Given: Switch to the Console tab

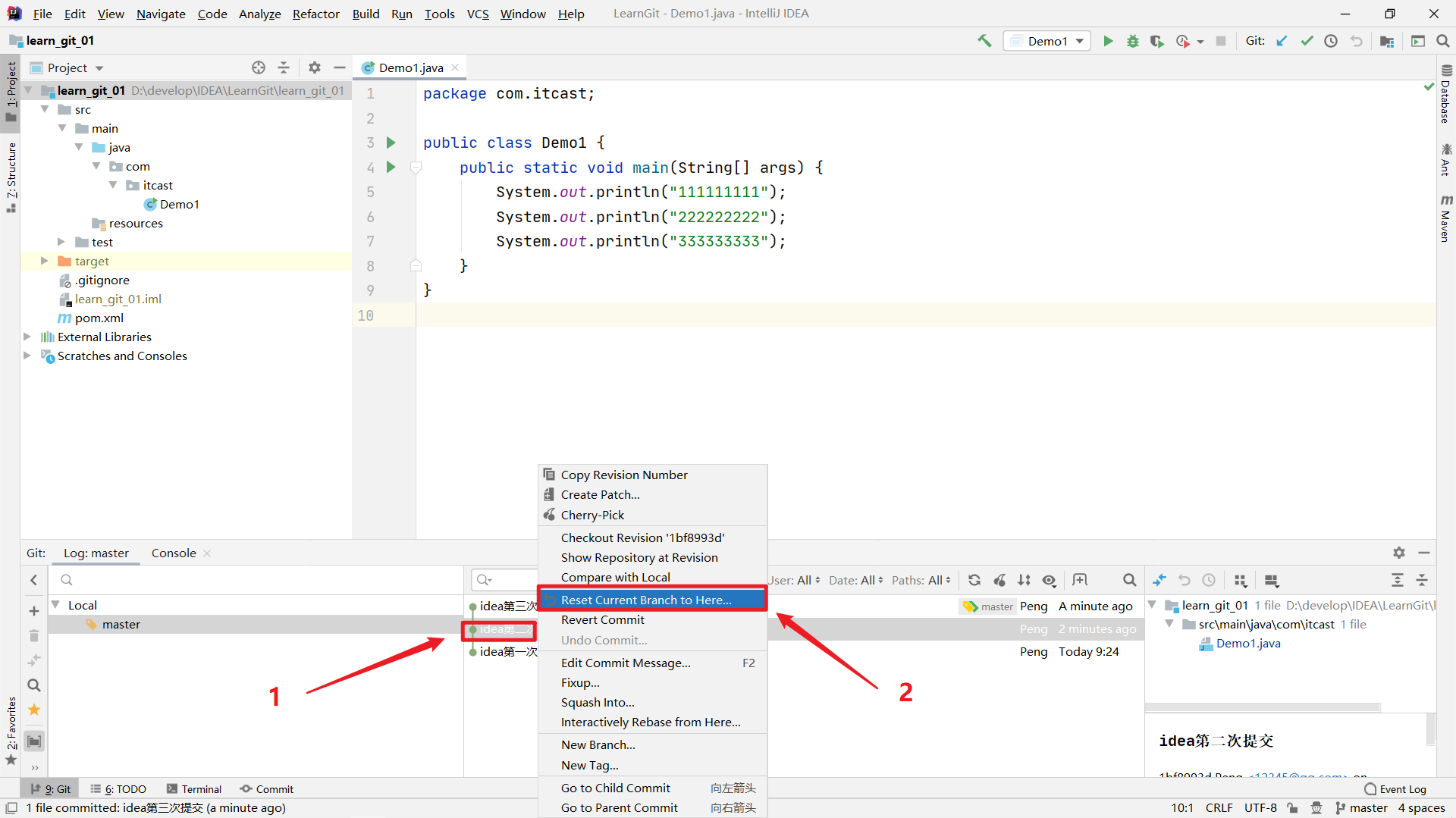Looking at the screenshot, I should (174, 553).
